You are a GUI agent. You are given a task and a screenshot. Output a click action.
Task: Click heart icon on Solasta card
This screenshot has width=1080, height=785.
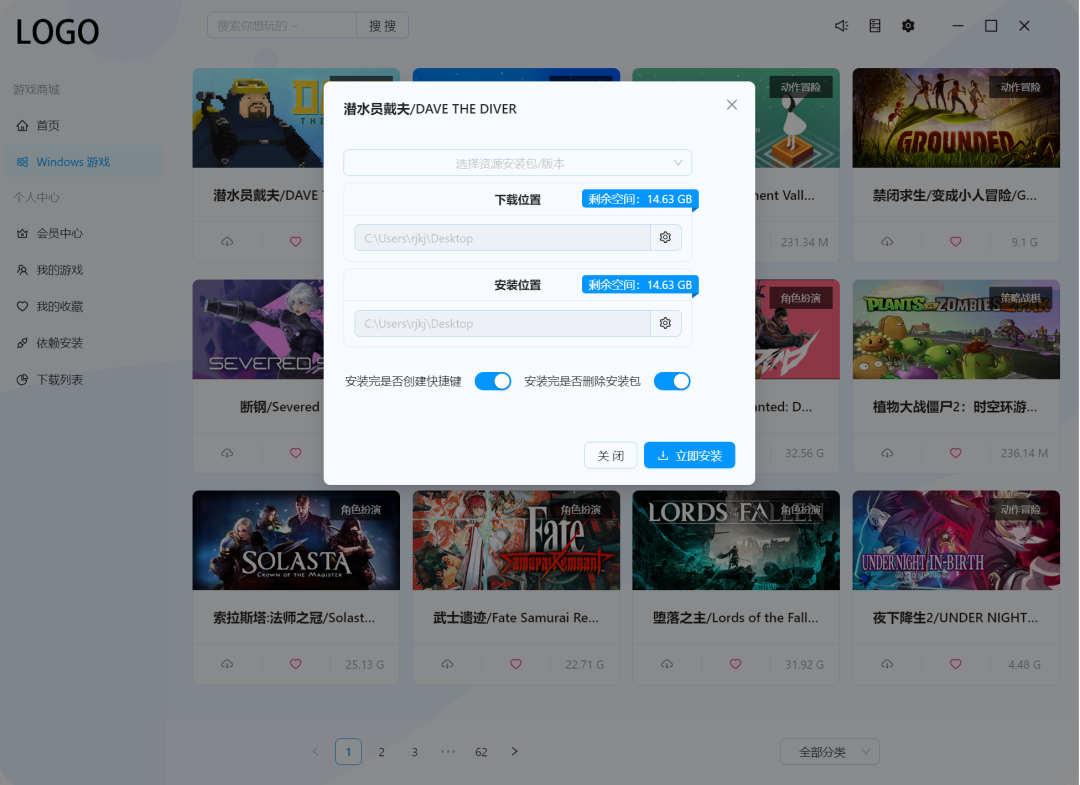coord(295,664)
